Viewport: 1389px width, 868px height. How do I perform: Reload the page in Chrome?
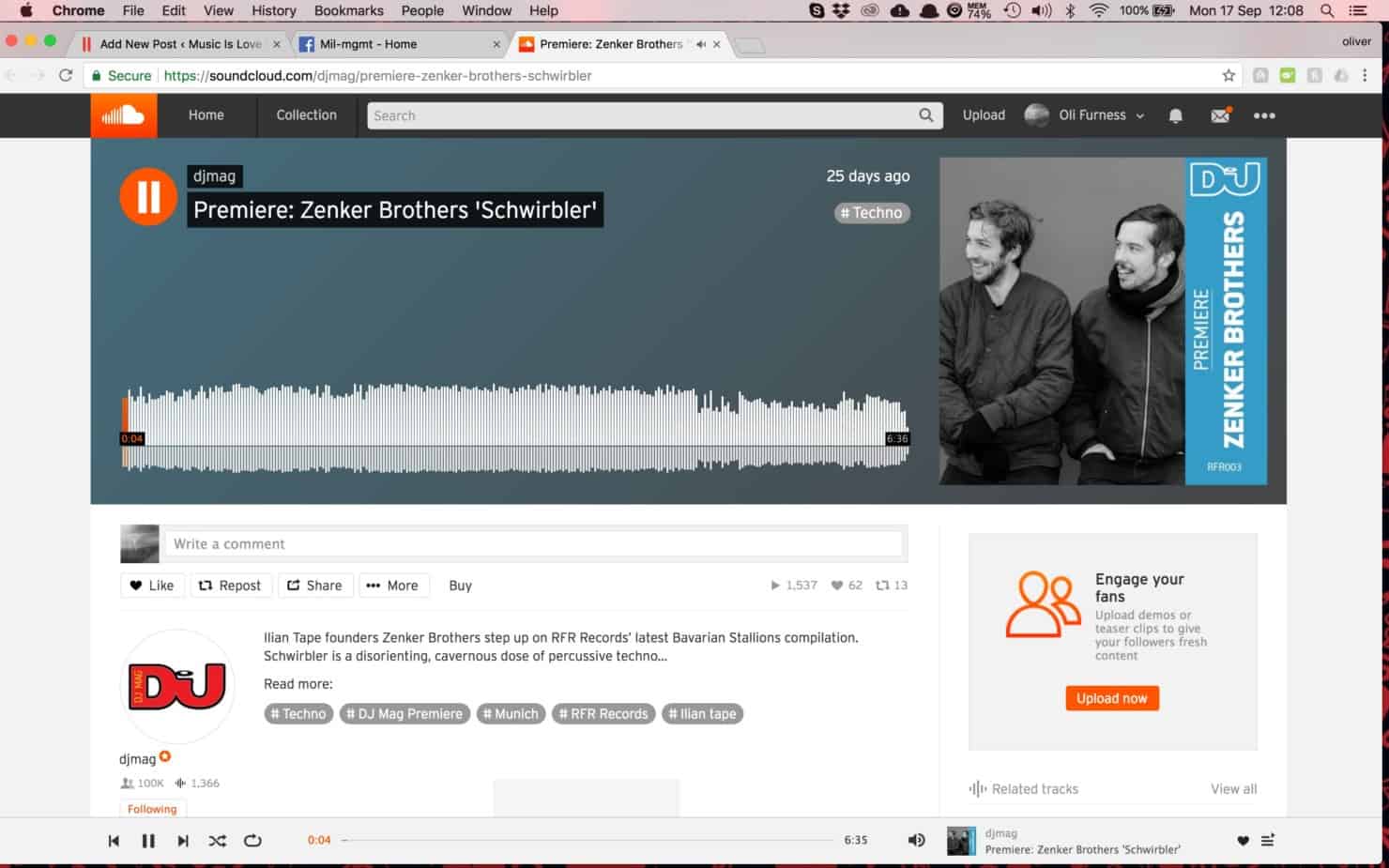click(66, 75)
